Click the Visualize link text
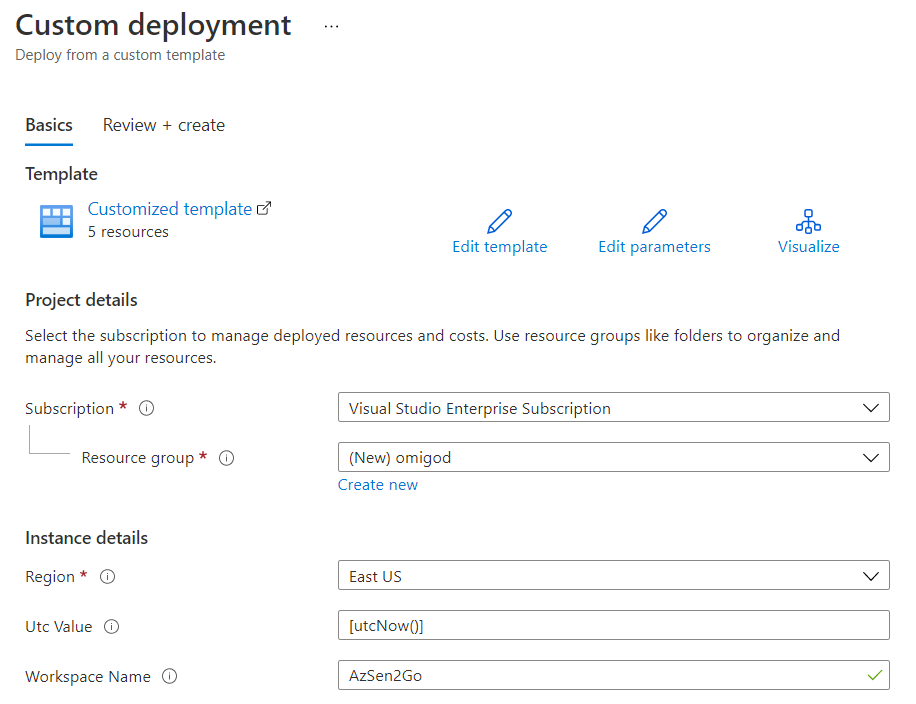Screen dimensions: 916x704 tap(809, 247)
